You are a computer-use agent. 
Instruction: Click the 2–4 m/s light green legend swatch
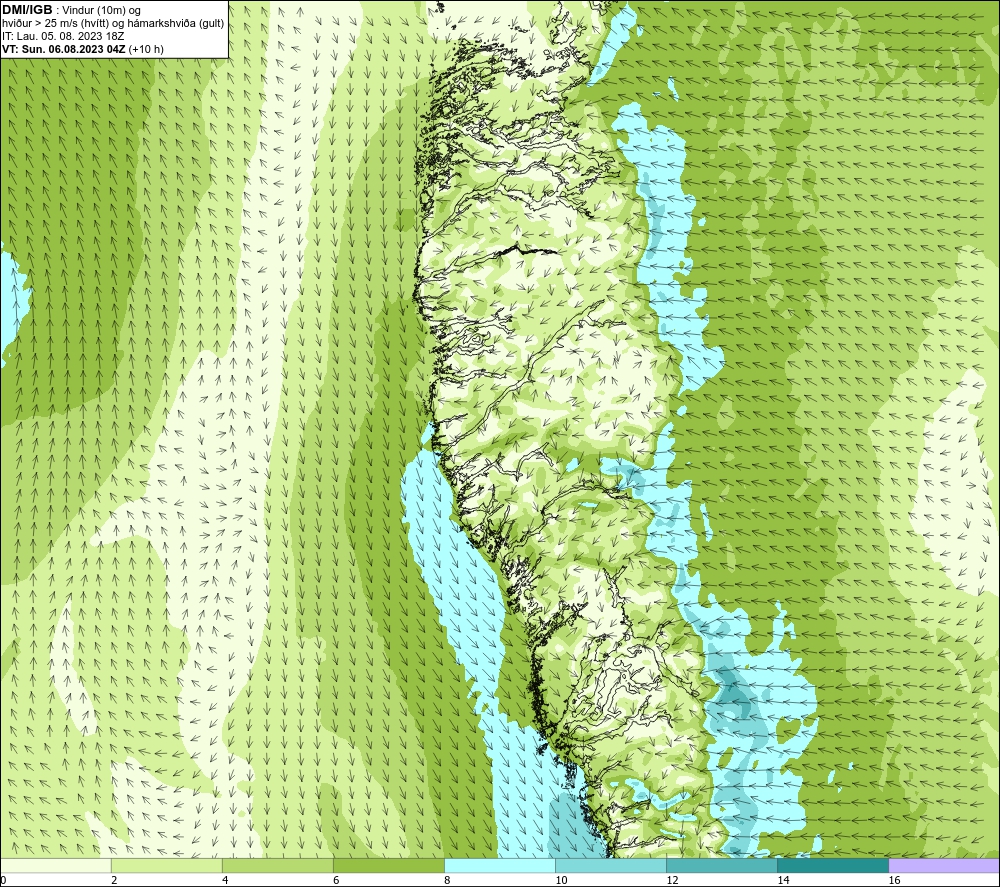166,865
